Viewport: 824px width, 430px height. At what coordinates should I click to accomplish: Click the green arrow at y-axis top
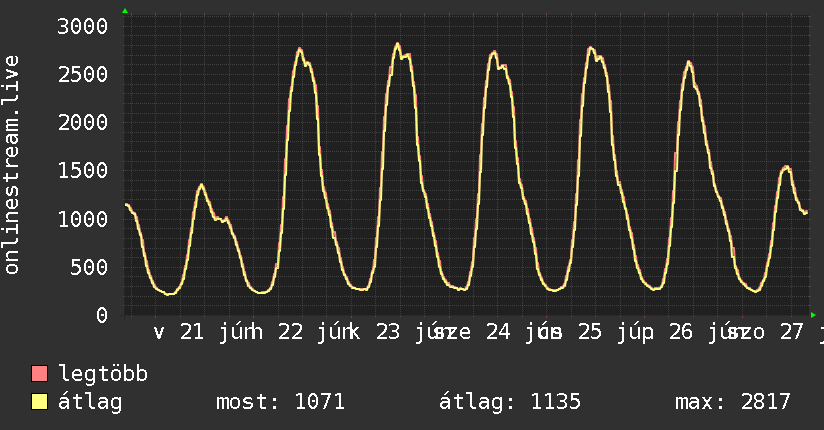(x=125, y=11)
